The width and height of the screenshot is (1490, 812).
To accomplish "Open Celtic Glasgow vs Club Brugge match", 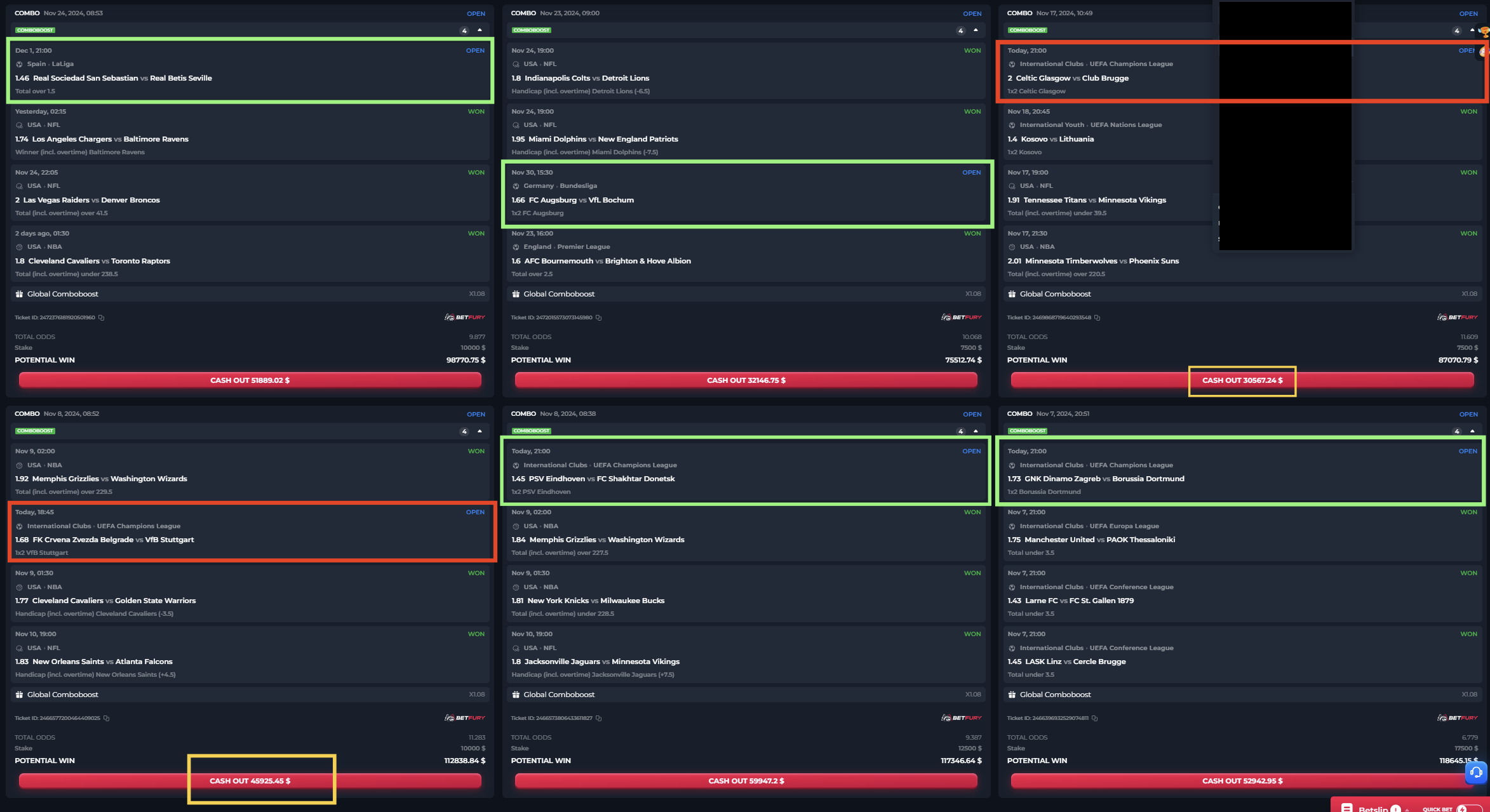I will click(1072, 78).
